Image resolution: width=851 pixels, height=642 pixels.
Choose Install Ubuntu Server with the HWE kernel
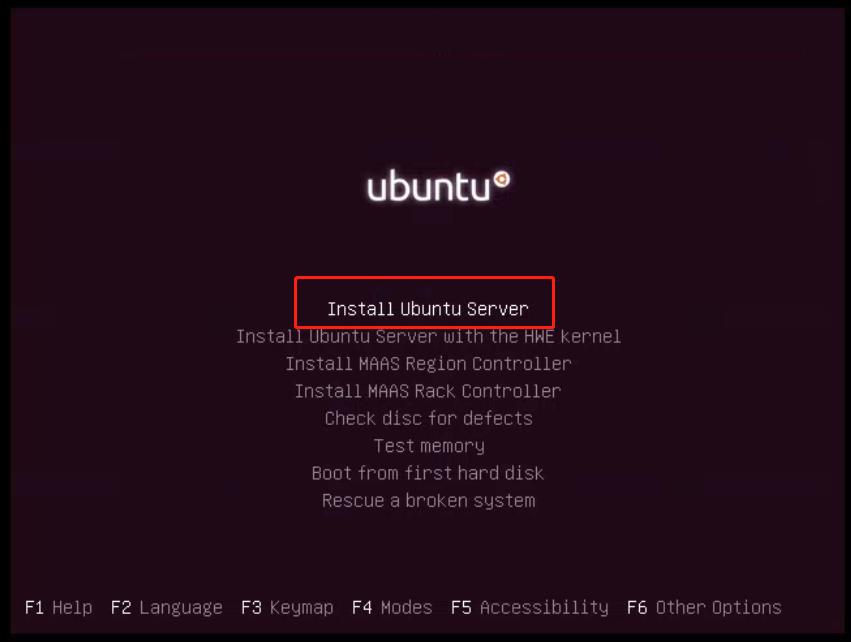(428, 336)
